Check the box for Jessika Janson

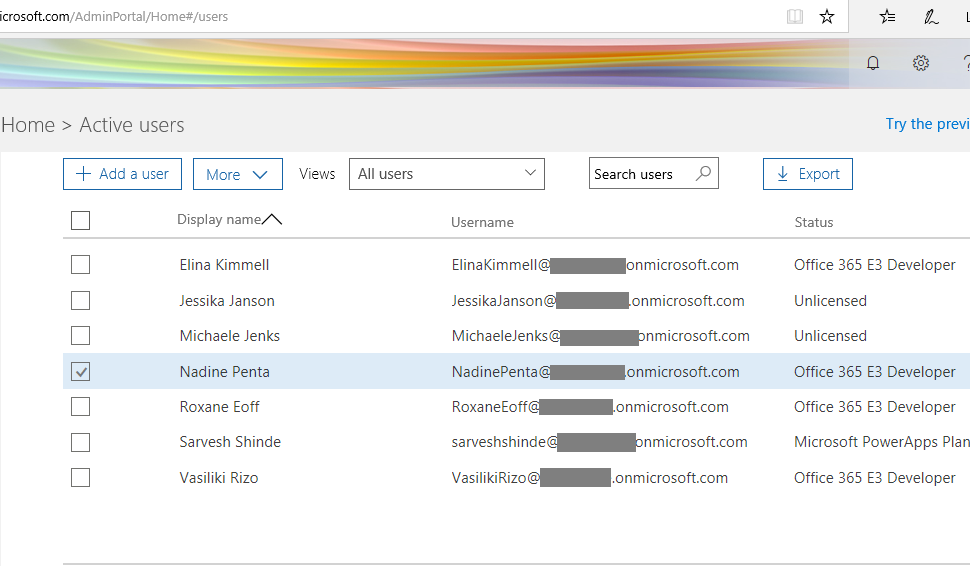[80, 301]
